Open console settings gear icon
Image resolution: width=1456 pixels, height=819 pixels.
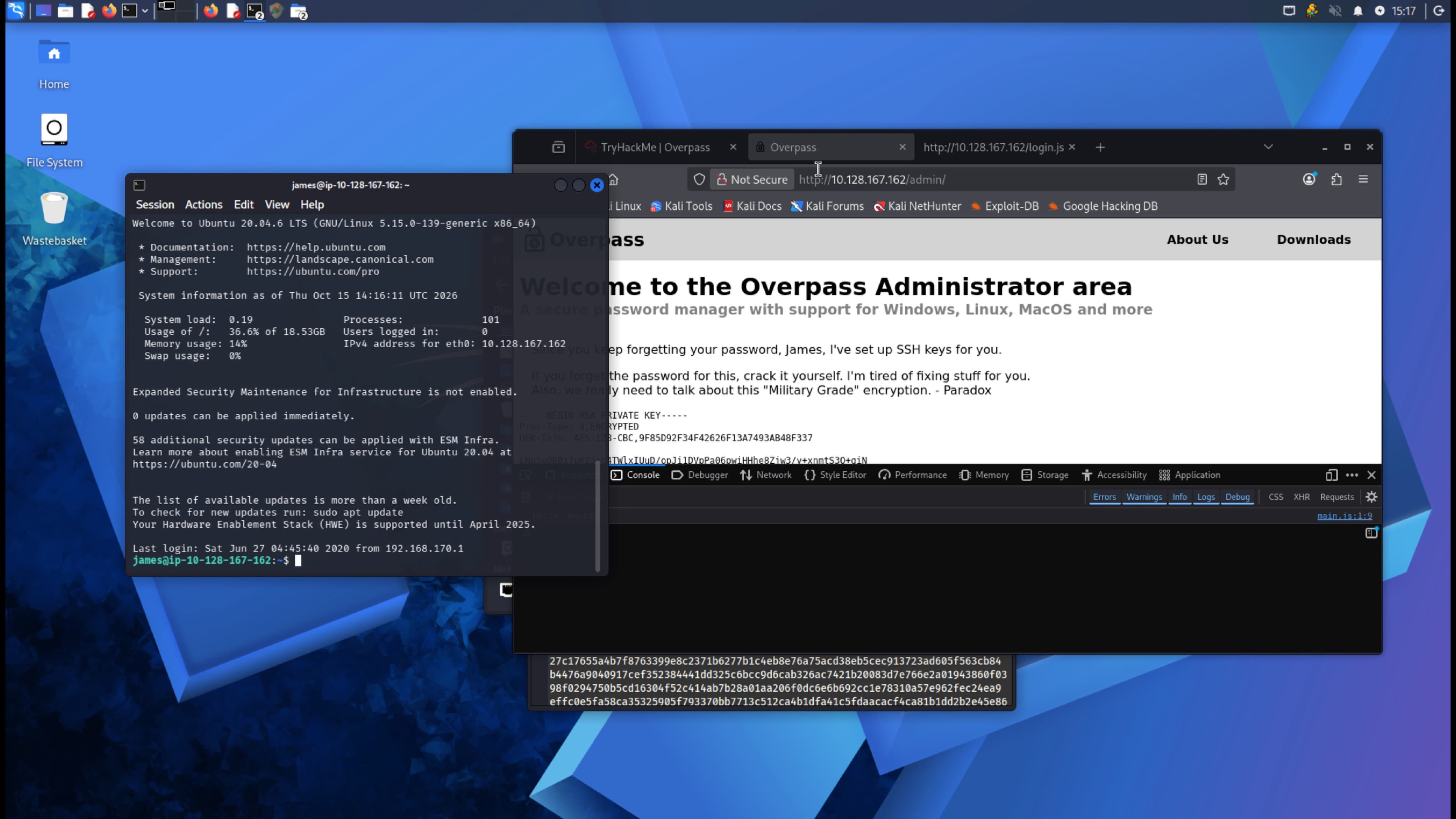pyautogui.click(x=1372, y=497)
